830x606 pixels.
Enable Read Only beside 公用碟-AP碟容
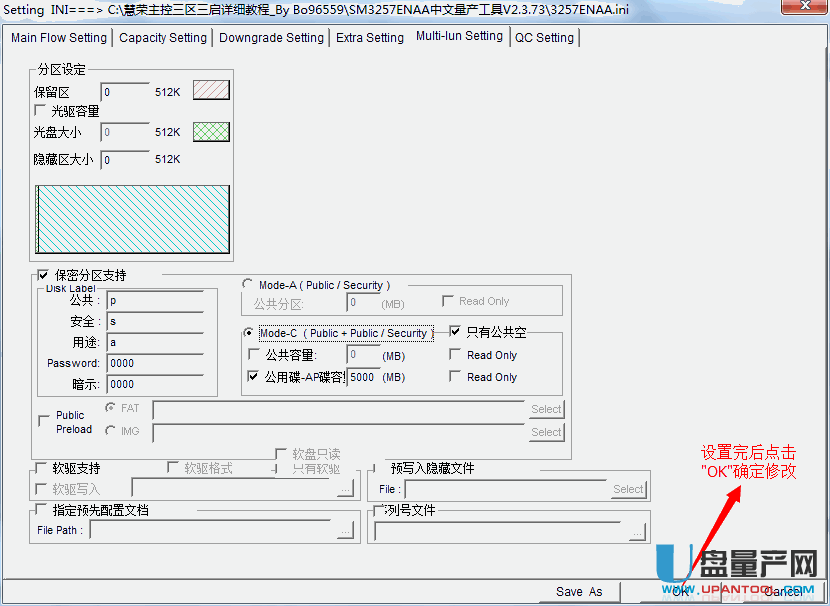pos(456,377)
